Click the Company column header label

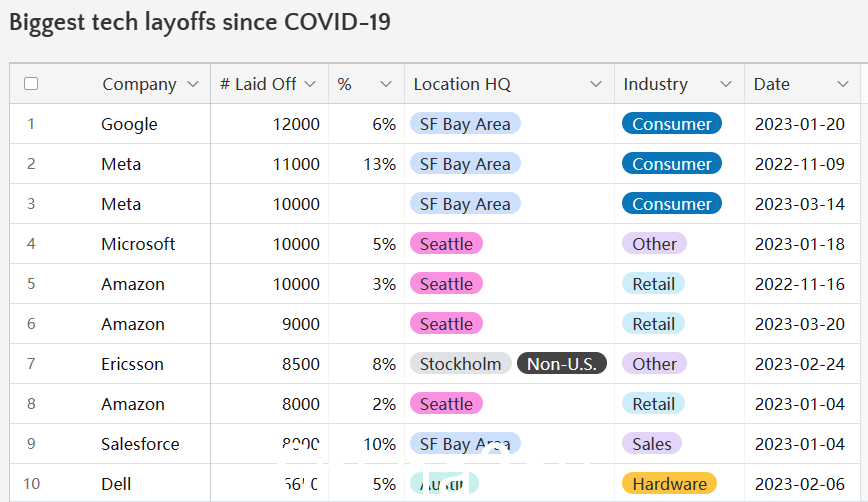(x=140, y=84)
